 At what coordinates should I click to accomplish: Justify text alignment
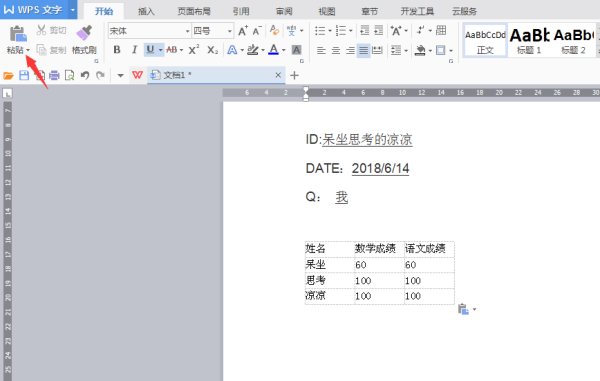[364, 50]
